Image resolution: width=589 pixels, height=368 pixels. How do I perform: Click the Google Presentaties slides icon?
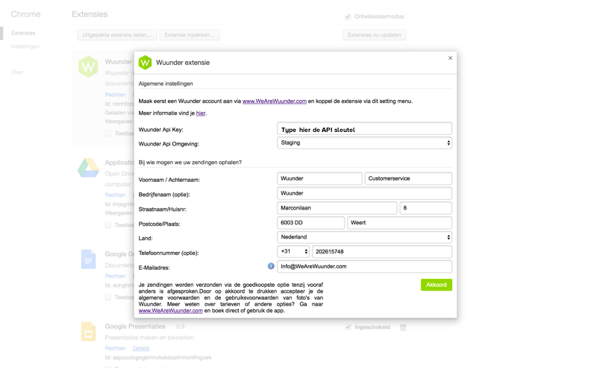pos(88,331)
